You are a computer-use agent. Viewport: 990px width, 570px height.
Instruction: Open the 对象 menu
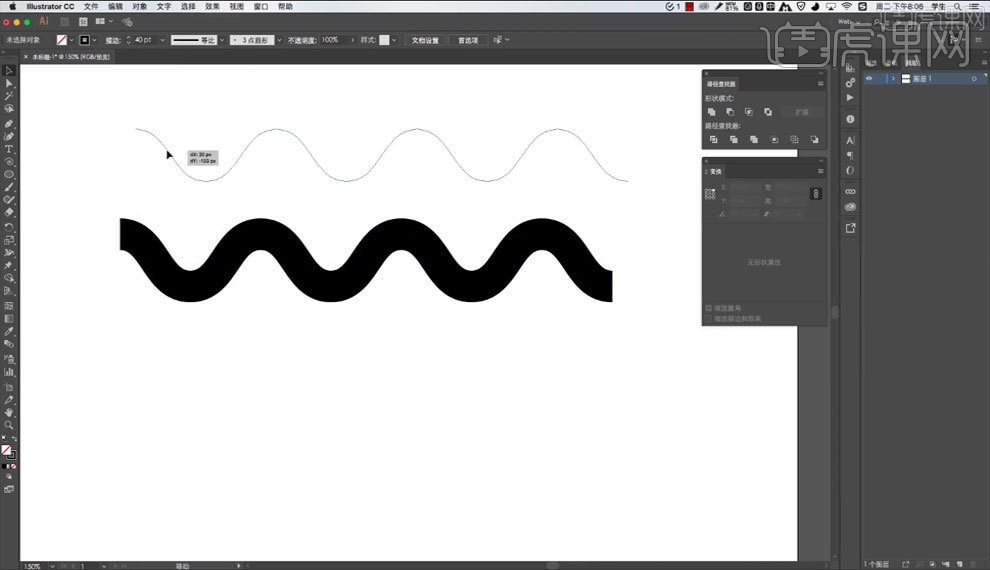pos(140,6)
